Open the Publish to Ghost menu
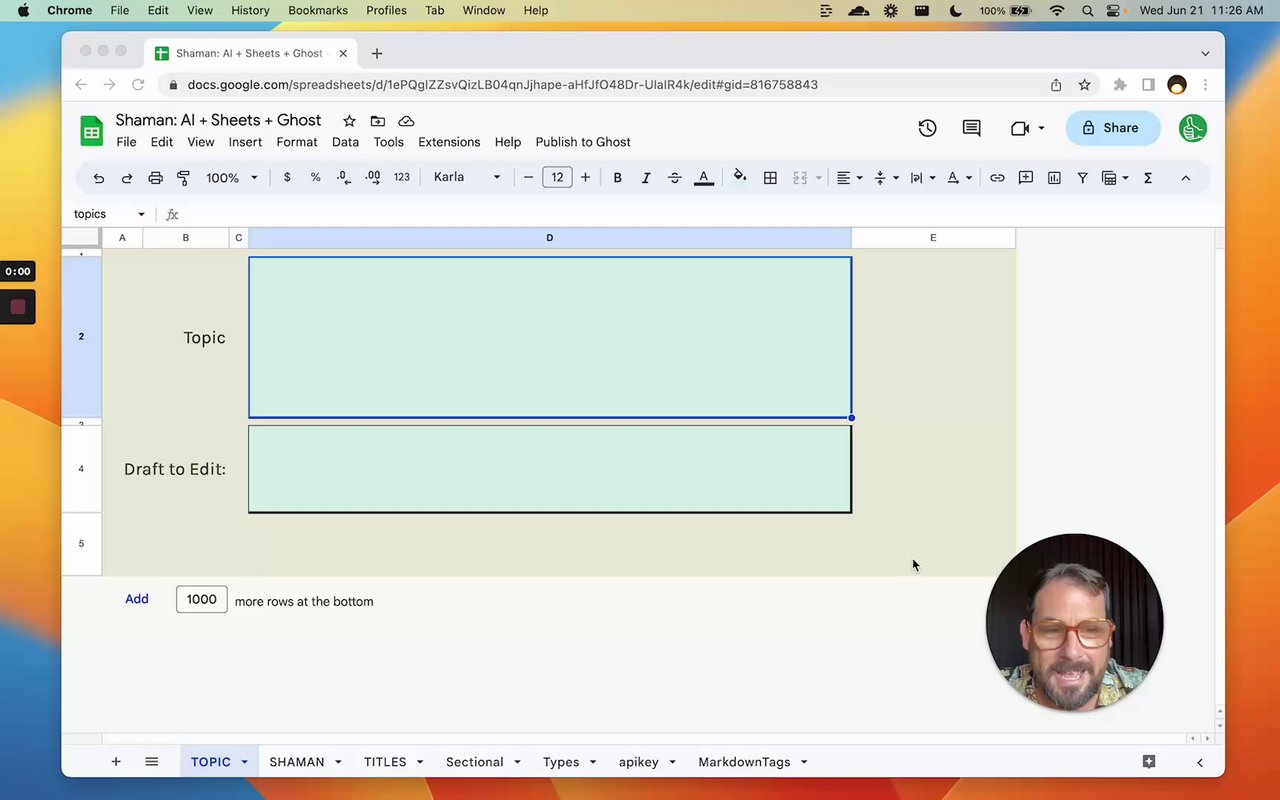 (582, 142)
